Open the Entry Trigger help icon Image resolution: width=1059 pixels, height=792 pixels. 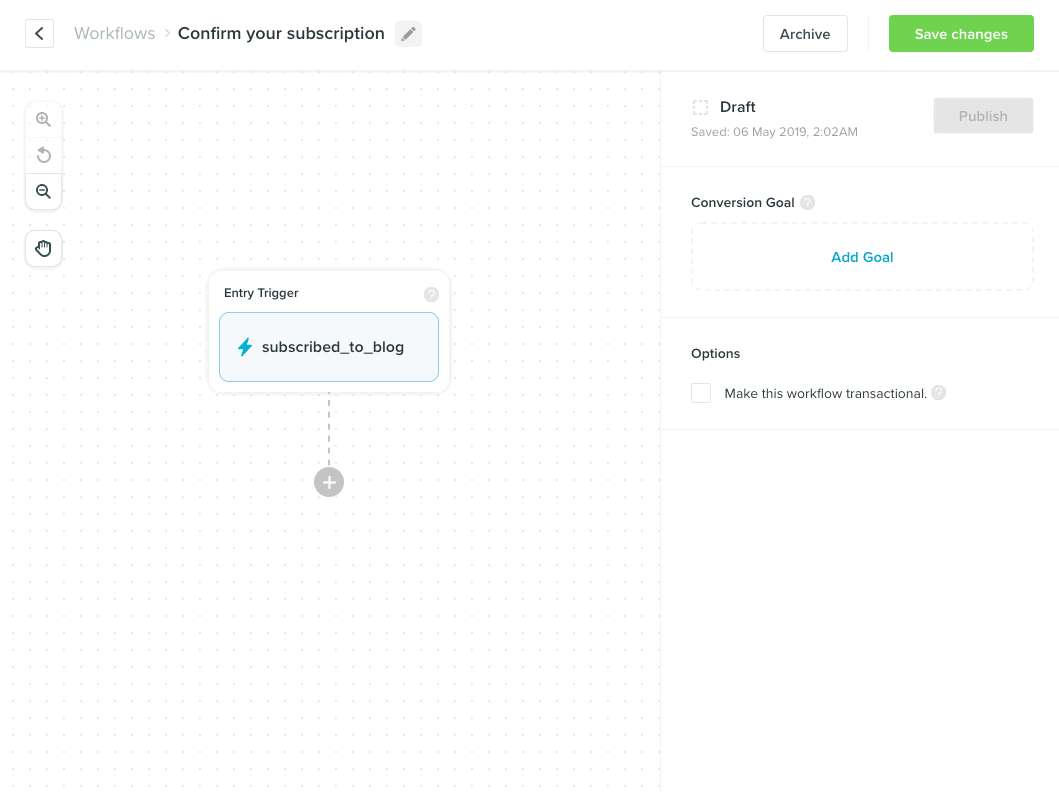coord(431,294)
